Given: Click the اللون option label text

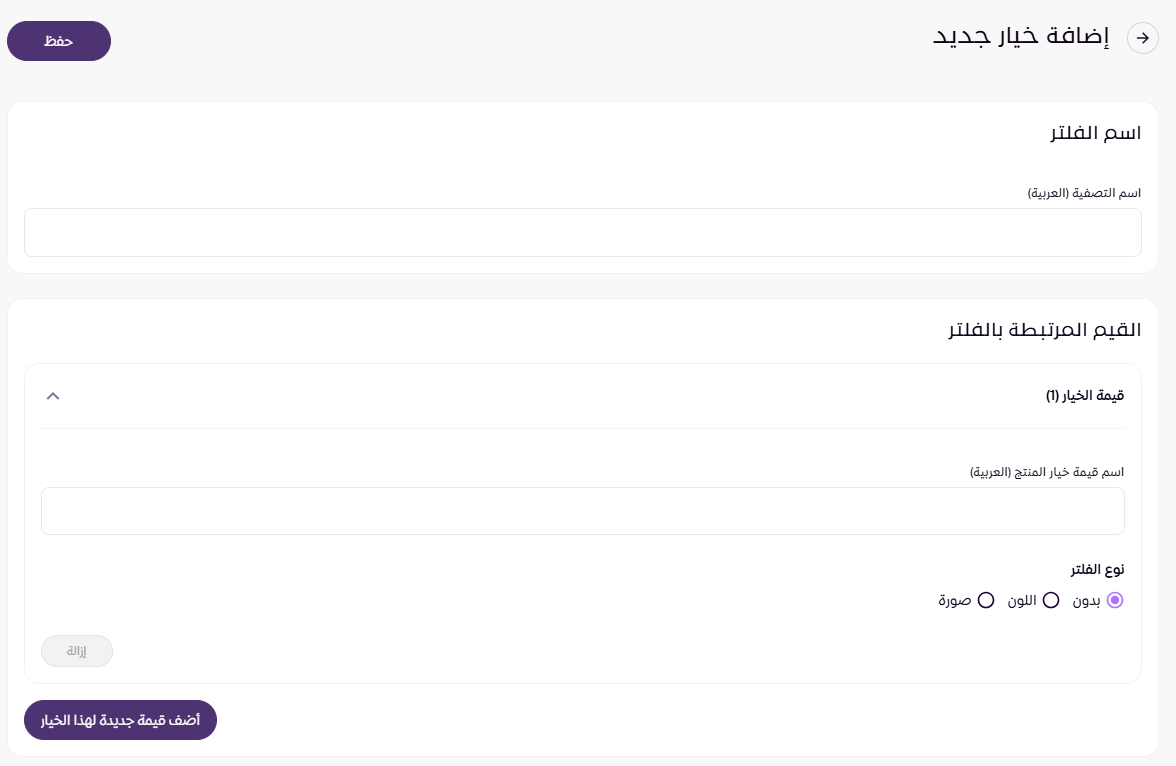Looking at the screenshot, I should (x=1022, y=601).
